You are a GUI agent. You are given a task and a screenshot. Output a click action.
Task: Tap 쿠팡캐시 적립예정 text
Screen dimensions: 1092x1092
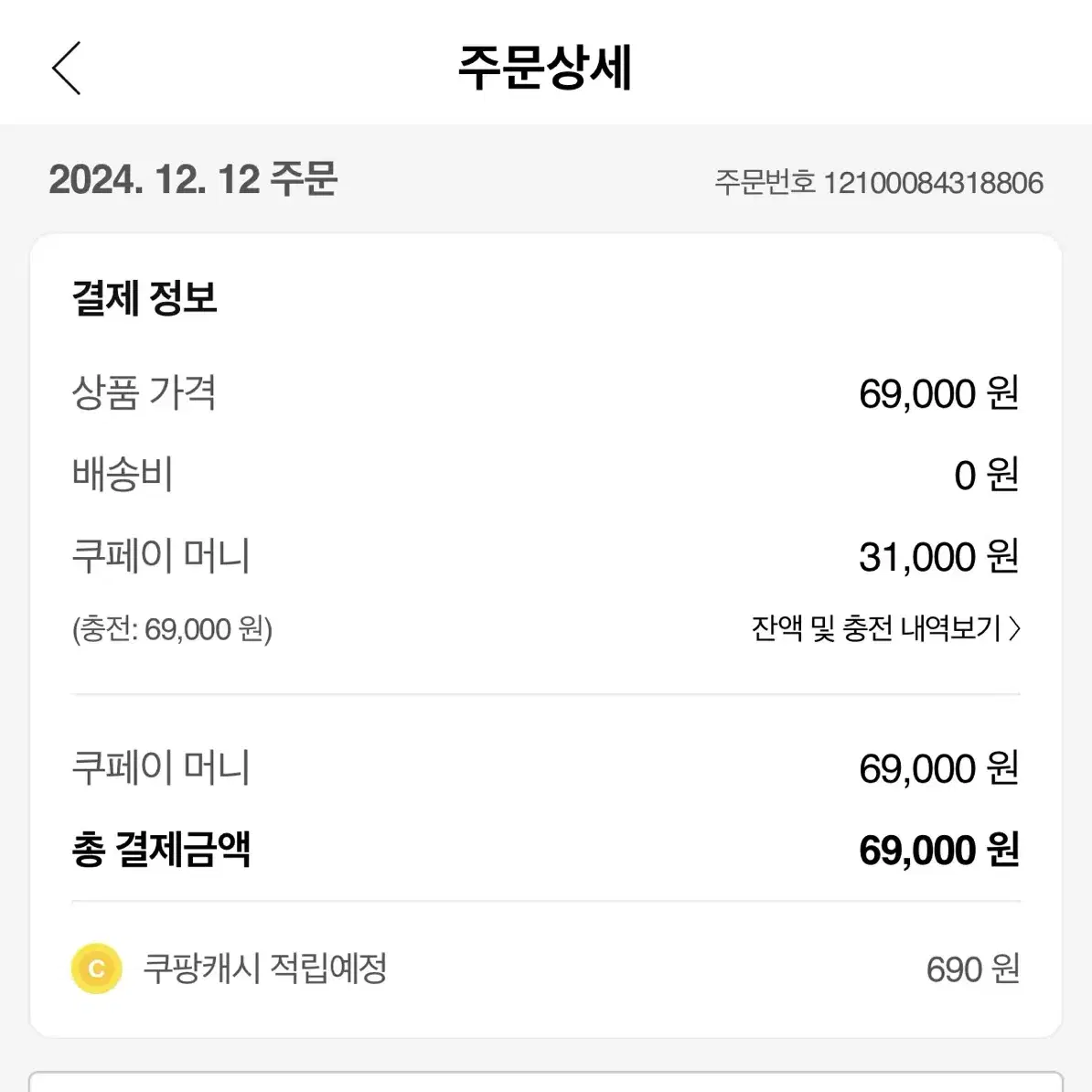click(x=264, y=969)
